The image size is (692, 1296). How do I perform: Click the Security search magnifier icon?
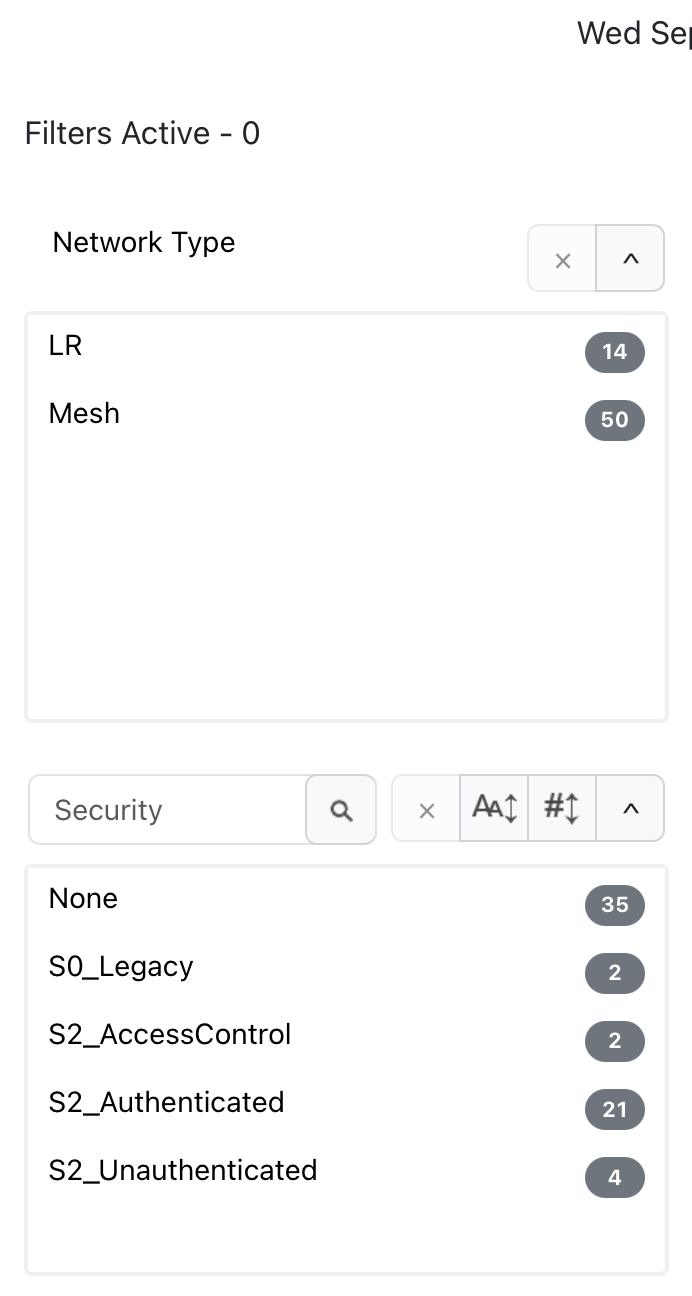341,810
